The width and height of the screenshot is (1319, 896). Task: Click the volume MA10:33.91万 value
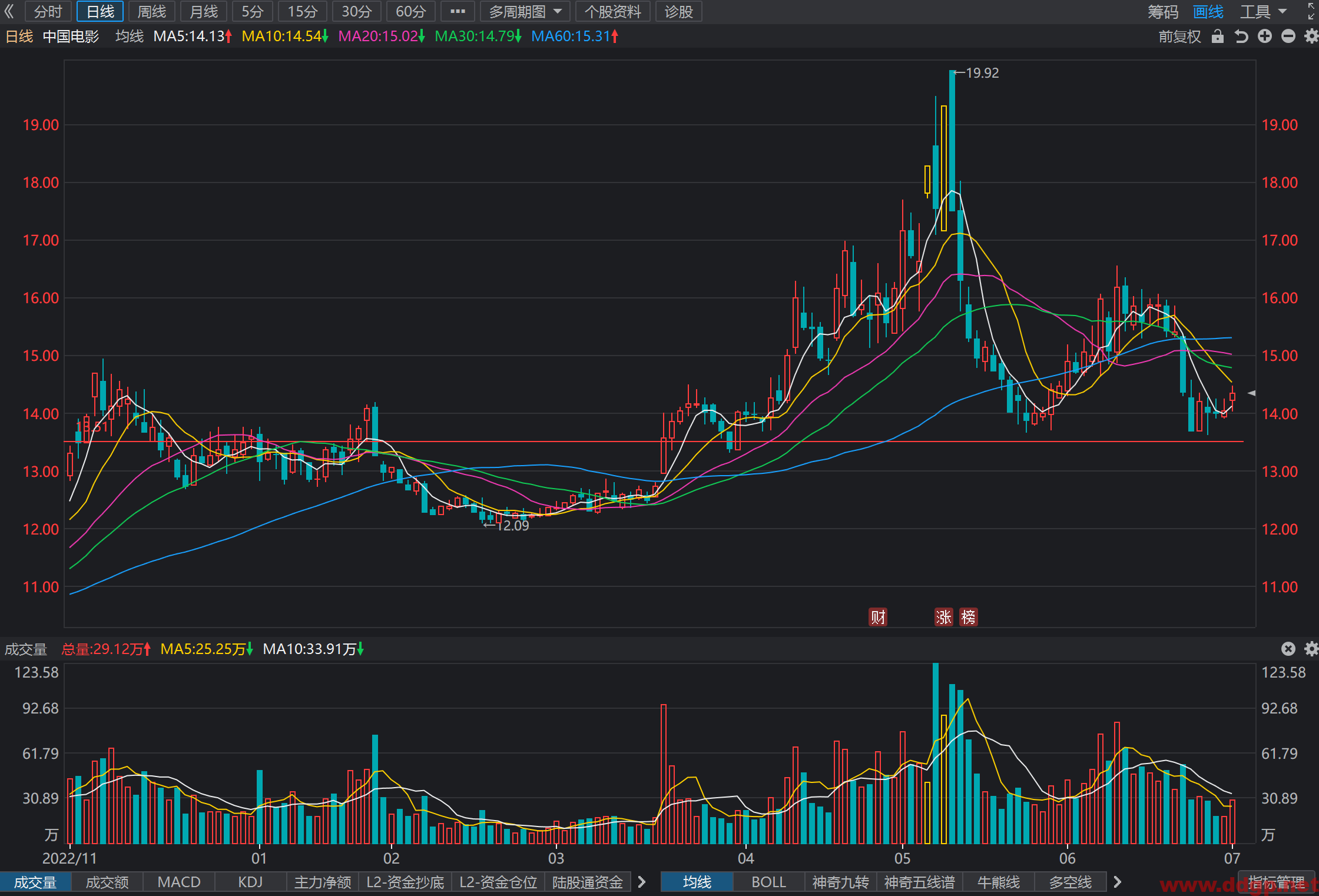coord(313,649)
